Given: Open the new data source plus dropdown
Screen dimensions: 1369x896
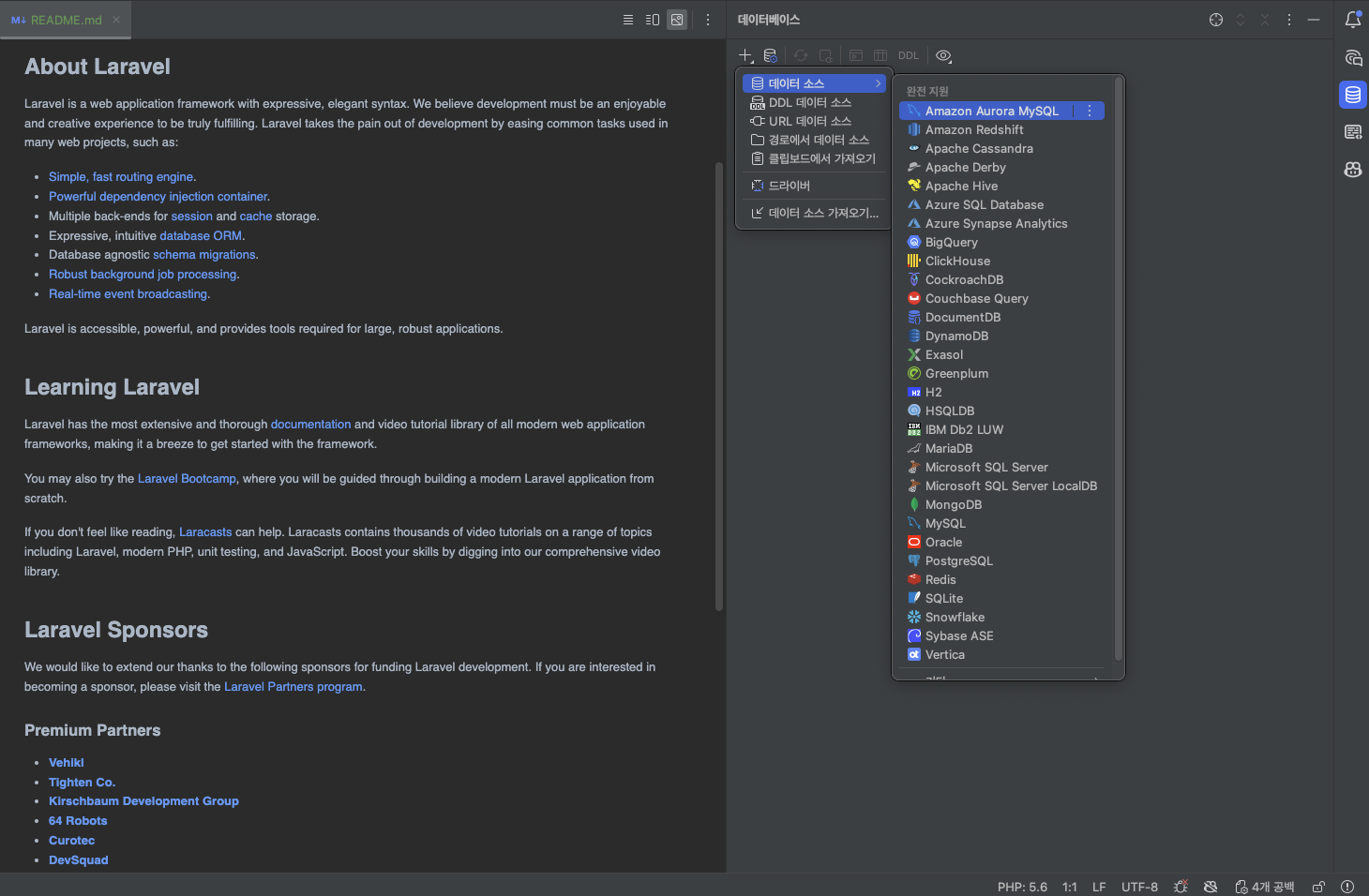Looking at the screenshot, I should click(x=745, y=55).
